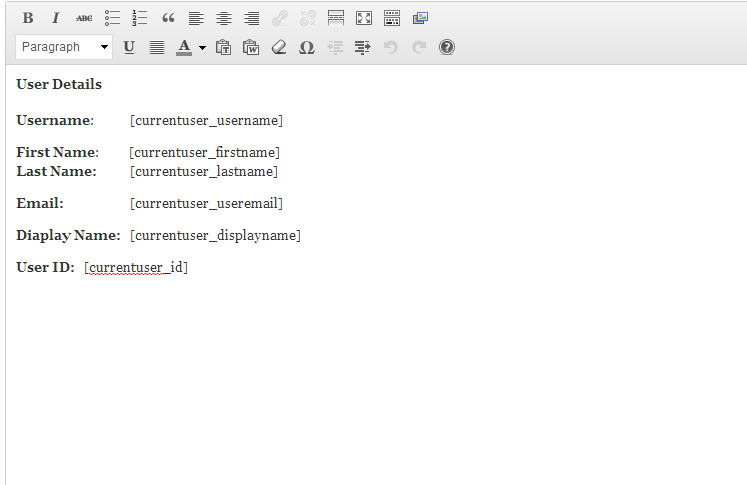Insert a special character with Omega icon
Image resolution: width=747 pixels, height=485 pixels.
click(307, 47)
